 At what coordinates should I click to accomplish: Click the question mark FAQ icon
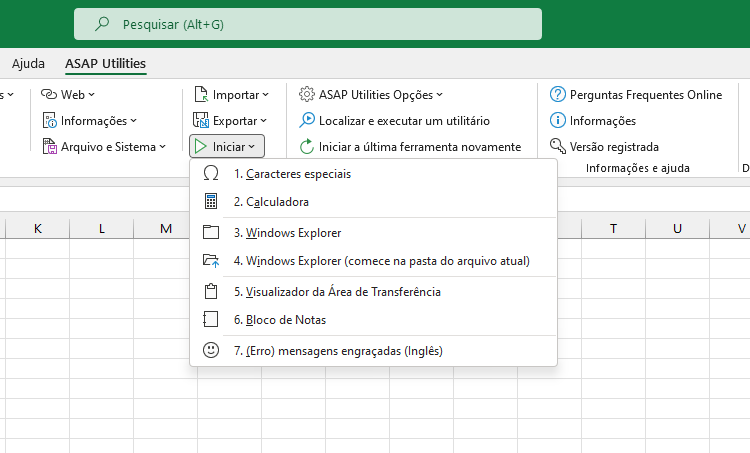[557, 94]
